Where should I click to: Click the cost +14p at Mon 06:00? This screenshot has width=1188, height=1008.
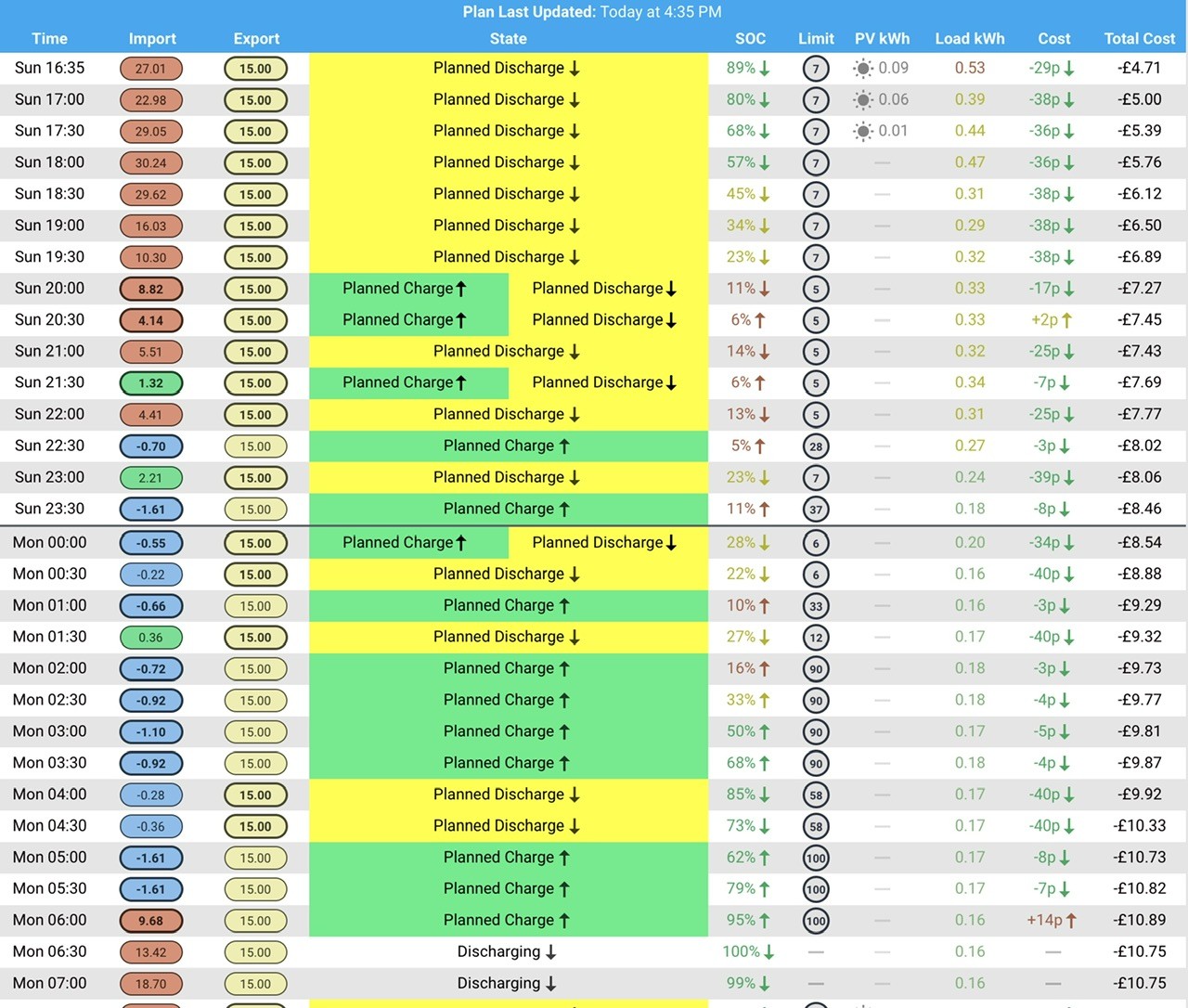point(1052,921)
